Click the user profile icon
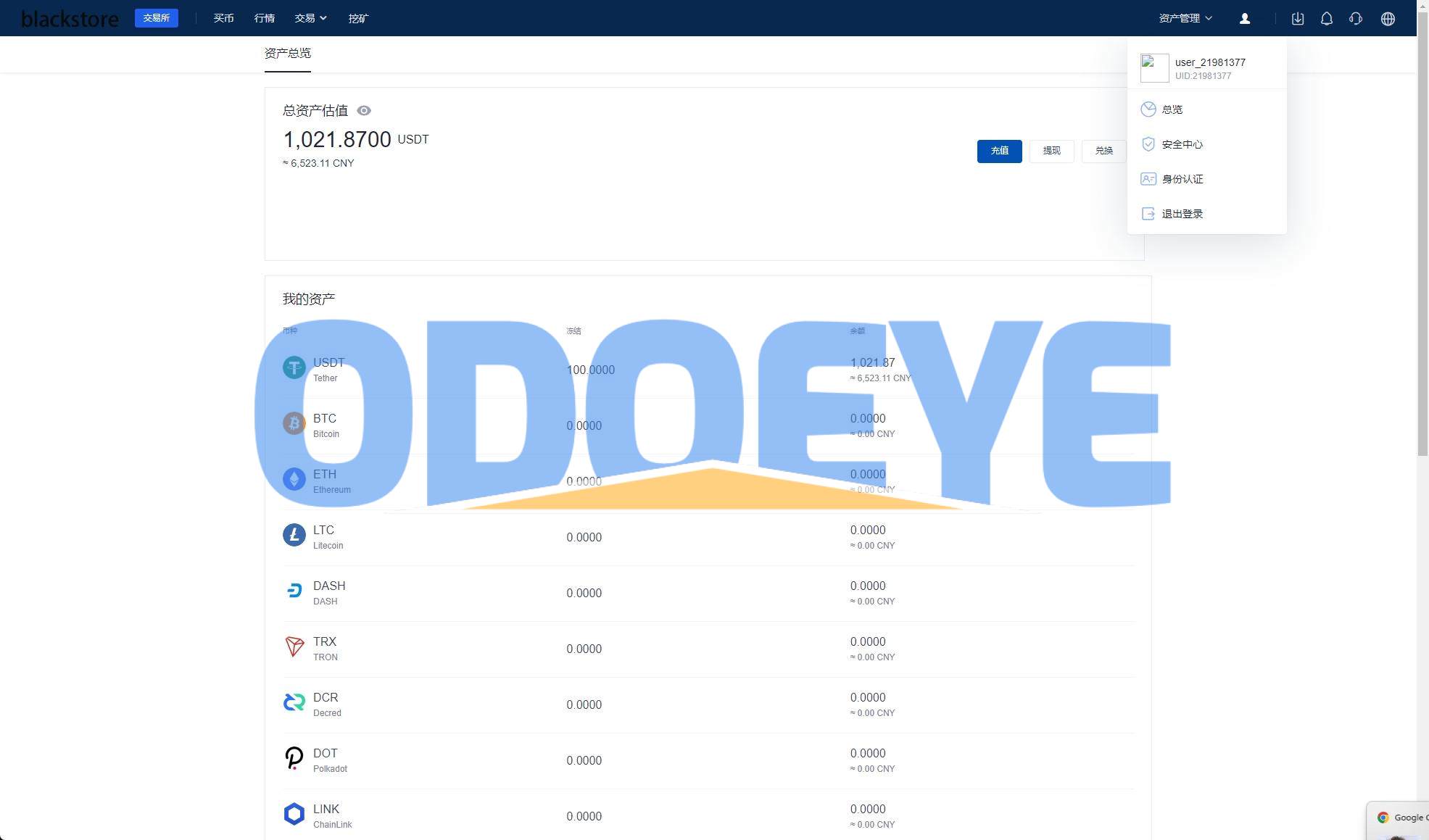Image resolution: width=1429 pixels, height=840 pixels. (x=1245, y=19)
